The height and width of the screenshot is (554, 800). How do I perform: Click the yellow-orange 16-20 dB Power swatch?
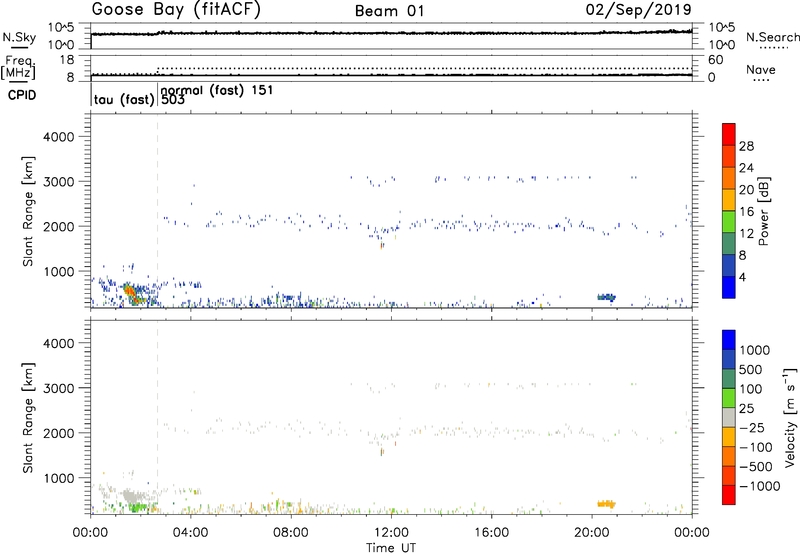(729, 199)
